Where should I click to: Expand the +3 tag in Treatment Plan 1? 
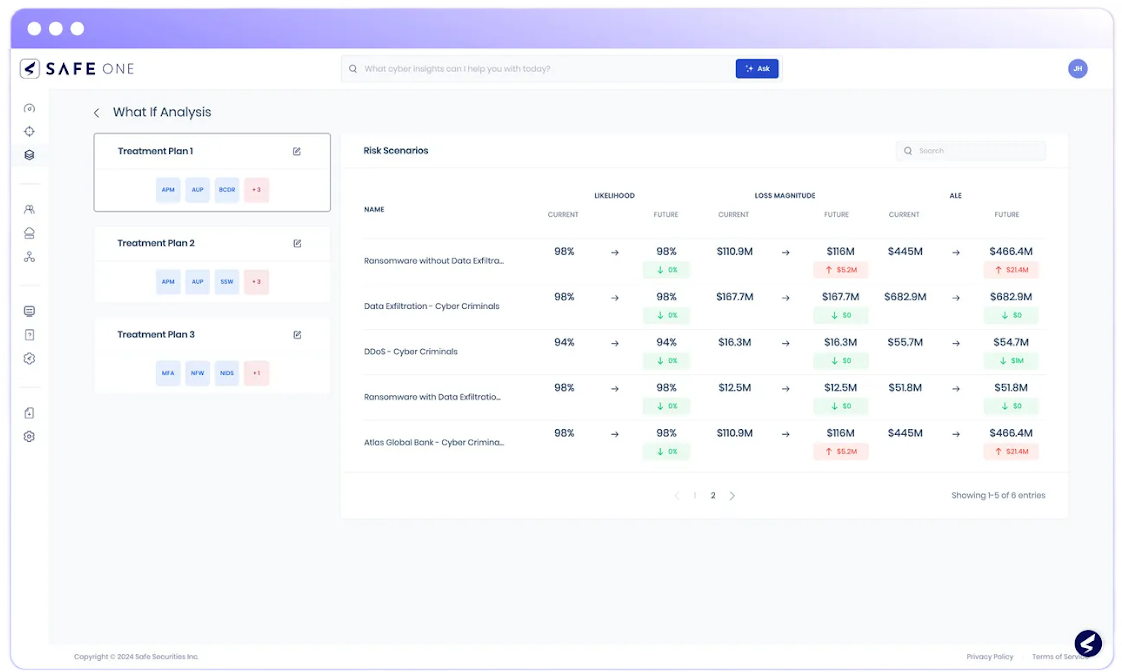click(256, 190)
